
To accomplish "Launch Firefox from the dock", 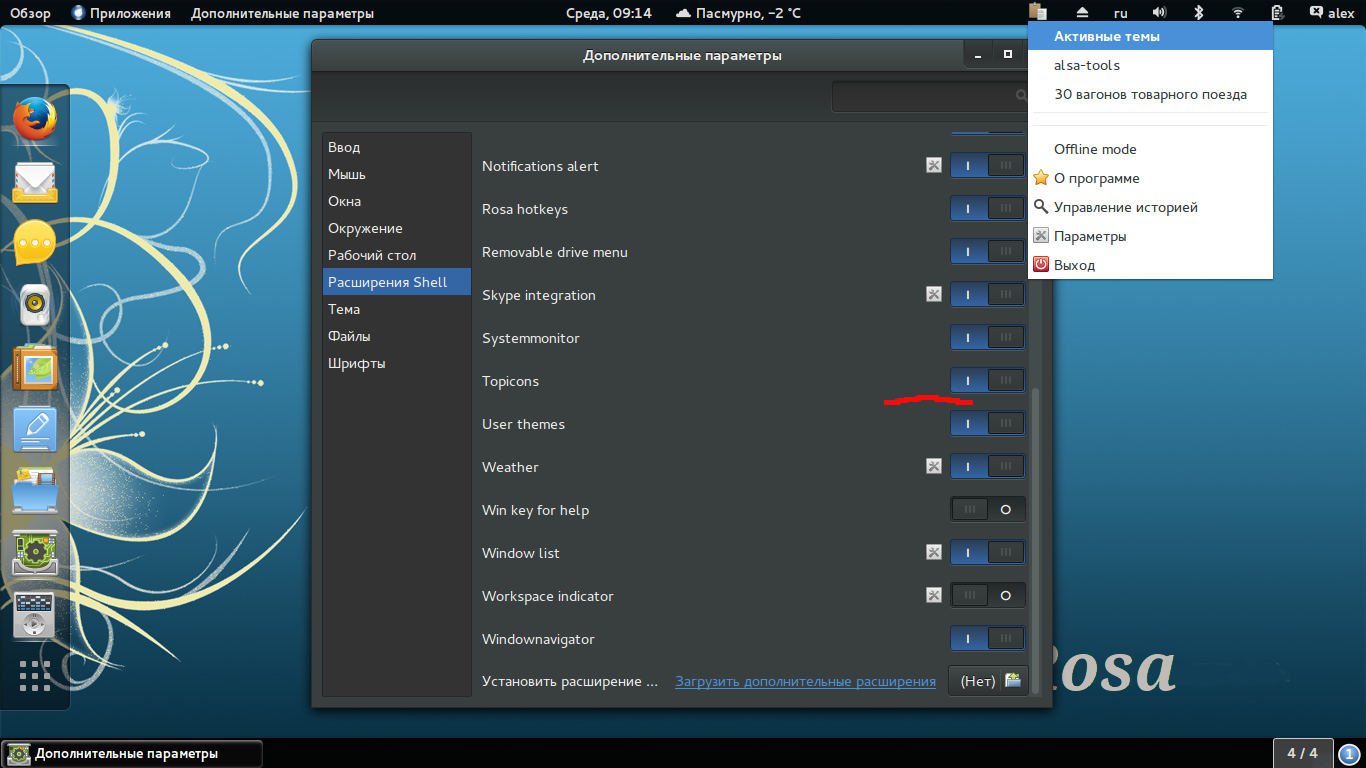I will pyautogui.click(x=35, y=119).
